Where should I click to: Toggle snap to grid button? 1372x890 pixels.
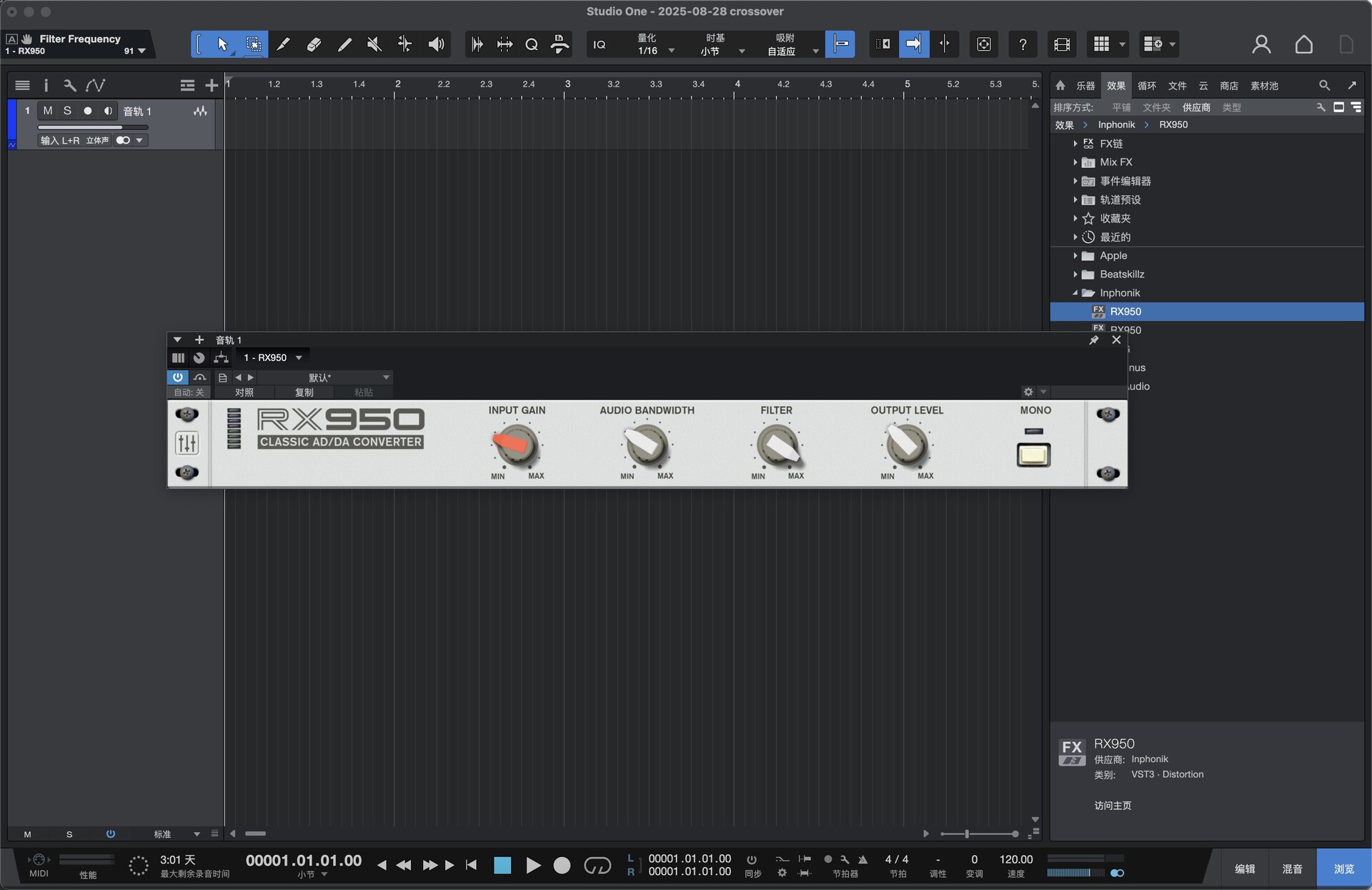[840, 44]
